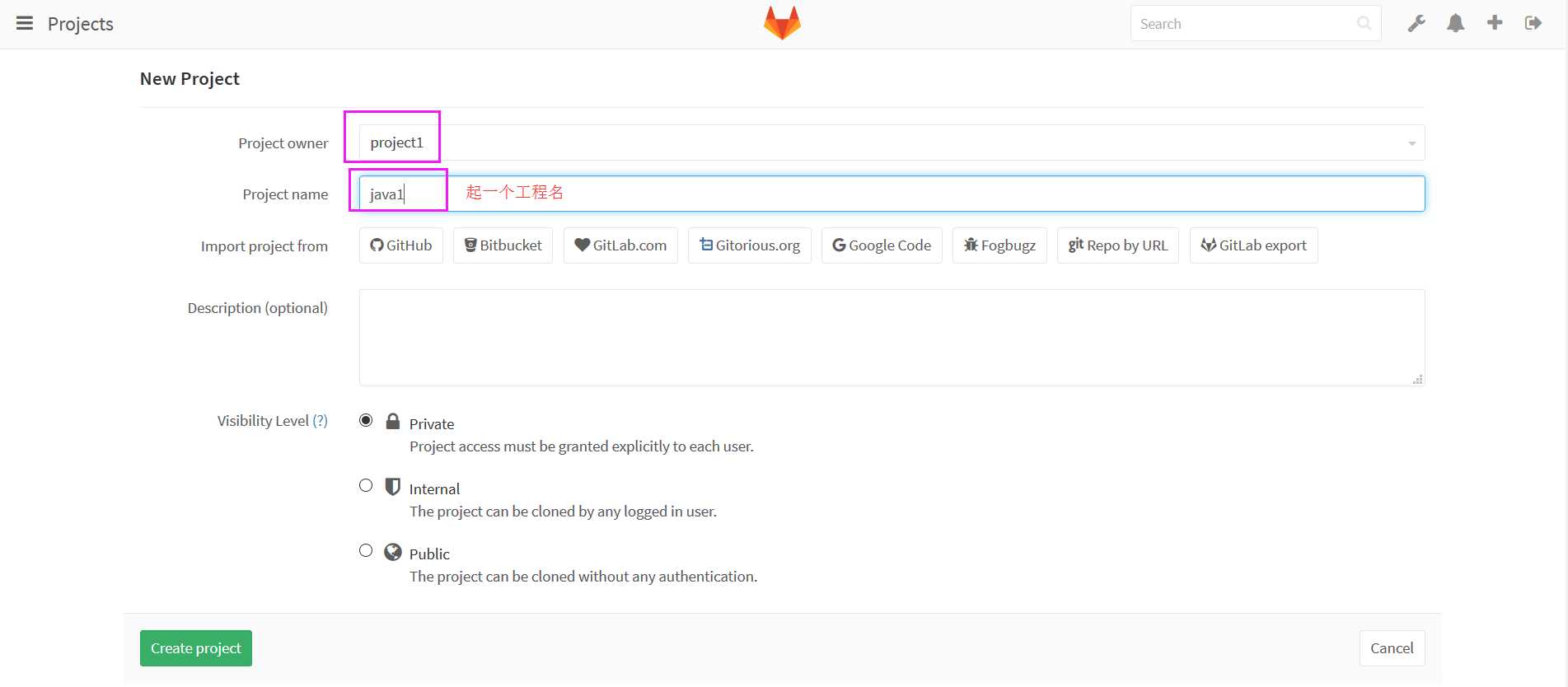Click the Projects header title
The height and width of the screenshot is (687, 1568).
(x=81, y=24)
